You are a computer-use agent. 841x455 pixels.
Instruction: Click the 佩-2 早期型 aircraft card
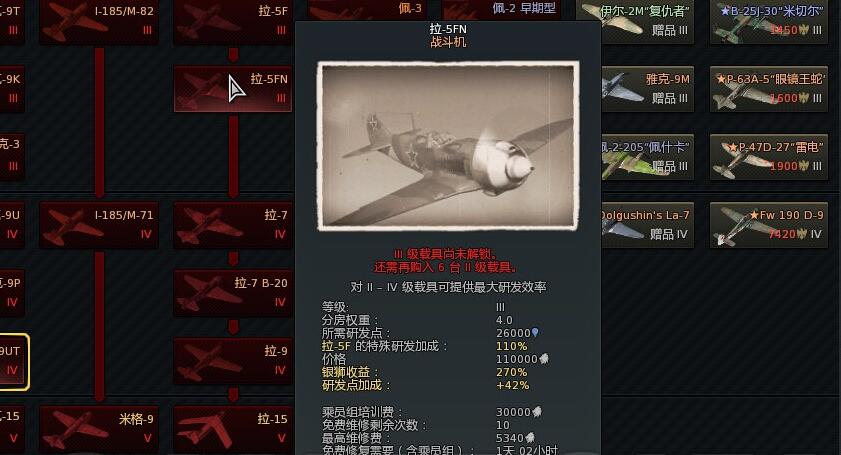[501, 10]
